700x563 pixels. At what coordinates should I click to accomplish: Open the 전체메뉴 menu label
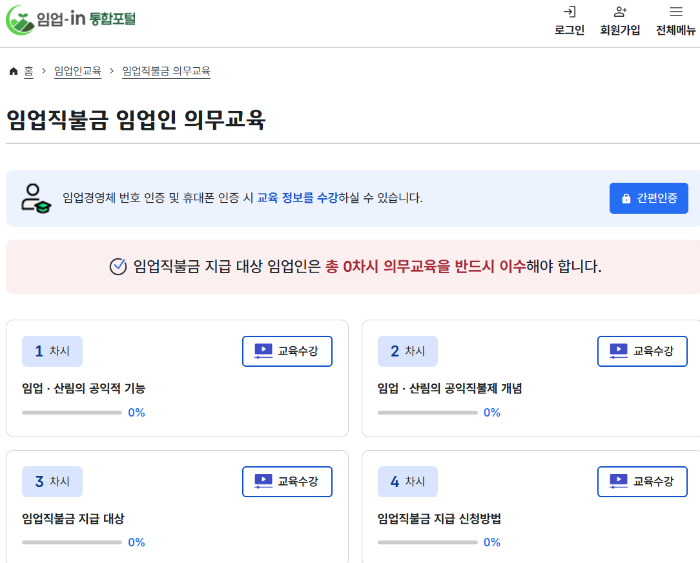tap(676, 30)
